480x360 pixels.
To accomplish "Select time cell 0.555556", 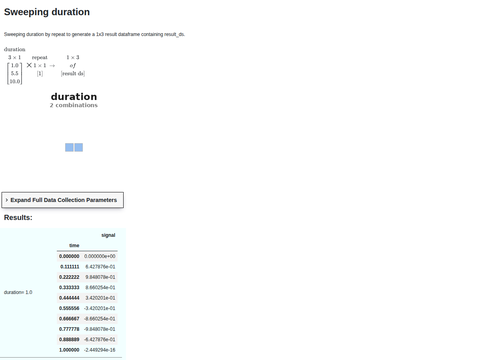I will click(x=69, y=308).
